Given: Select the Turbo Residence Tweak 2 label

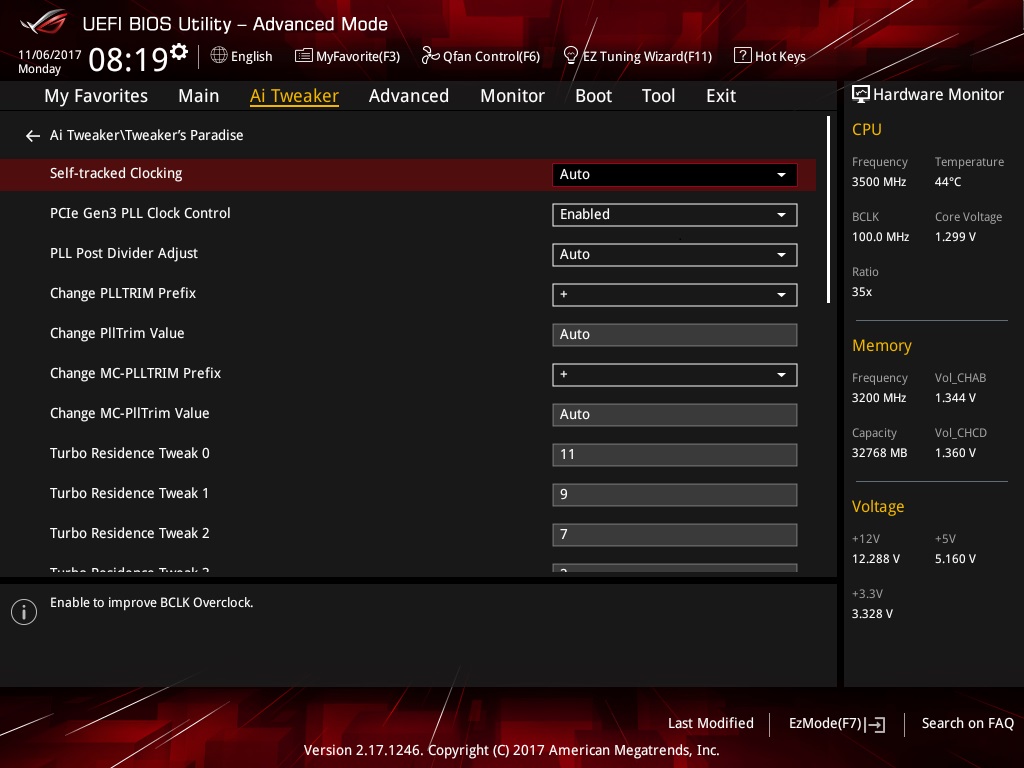Looking at the screenshot, I should pyautogui.click(x=130, y=534).
